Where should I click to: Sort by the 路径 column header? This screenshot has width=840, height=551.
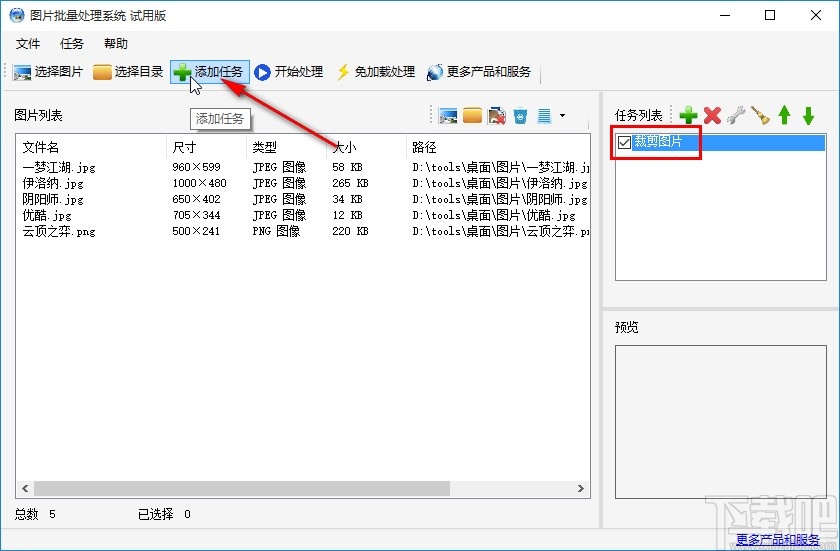pyautogui.click(x=424, y=147)
